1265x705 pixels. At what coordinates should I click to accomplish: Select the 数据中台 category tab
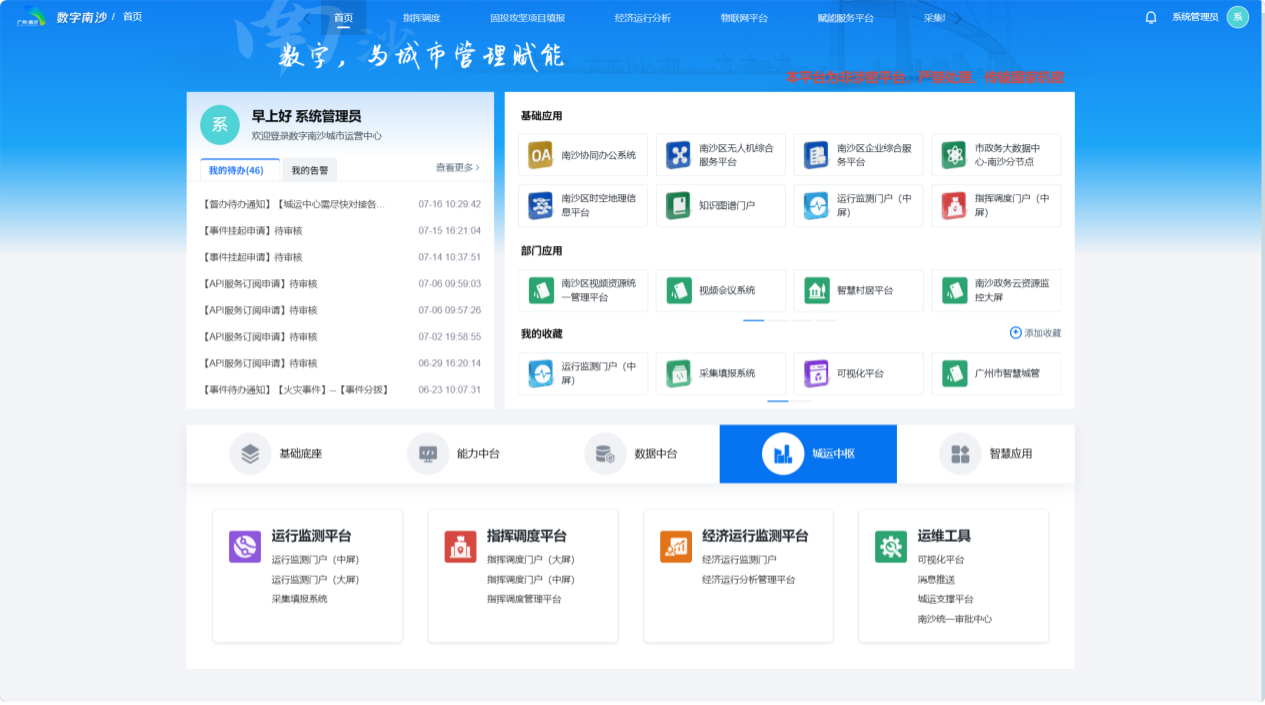click(x=631, y=454)
